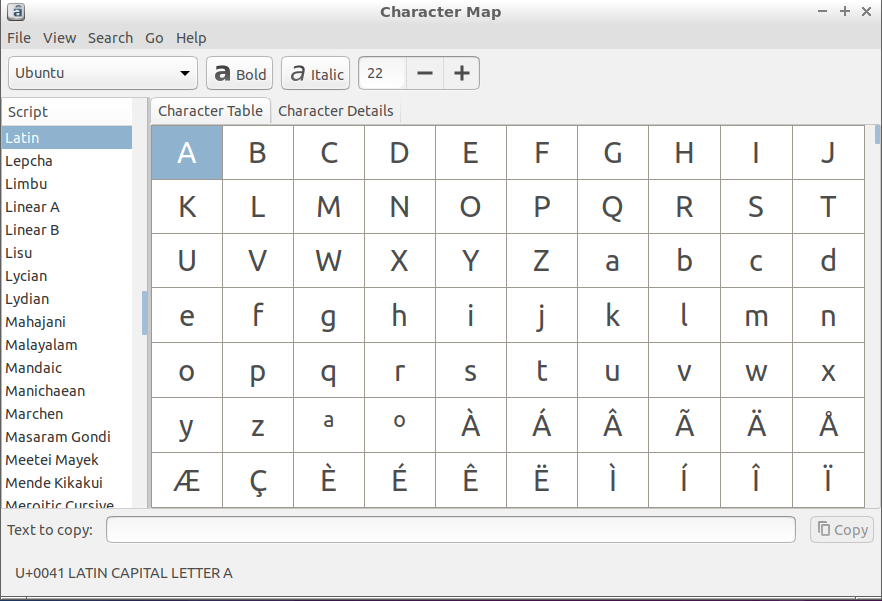The height and width of the screenshot is (601, 882).
Task: Switch to the Character Details tab
Action: [x=335, y=111]
